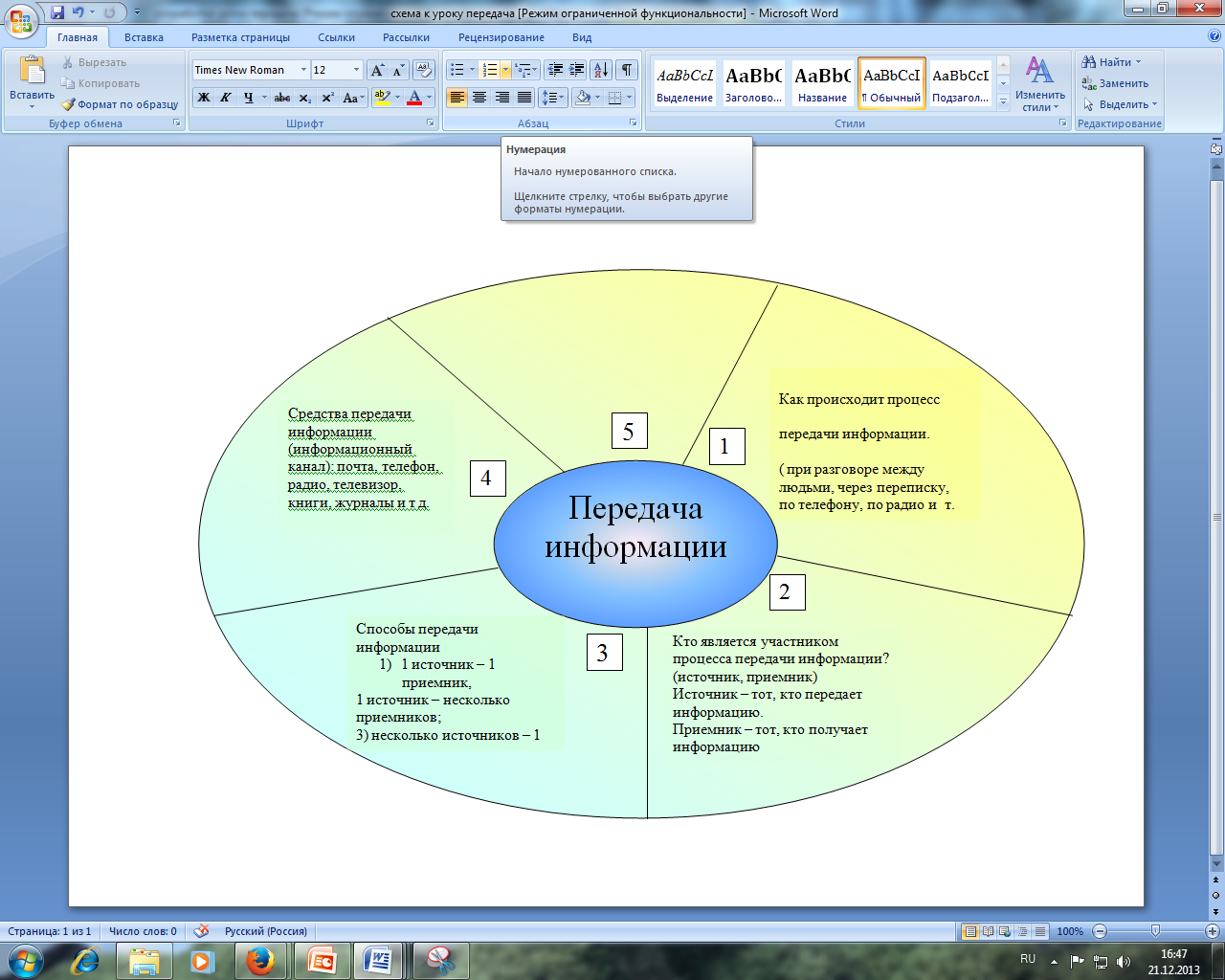1225x980 pixels.
Task: Open the Разметка страницы tab
Action: pyautogui.click(x=240, y=37)
